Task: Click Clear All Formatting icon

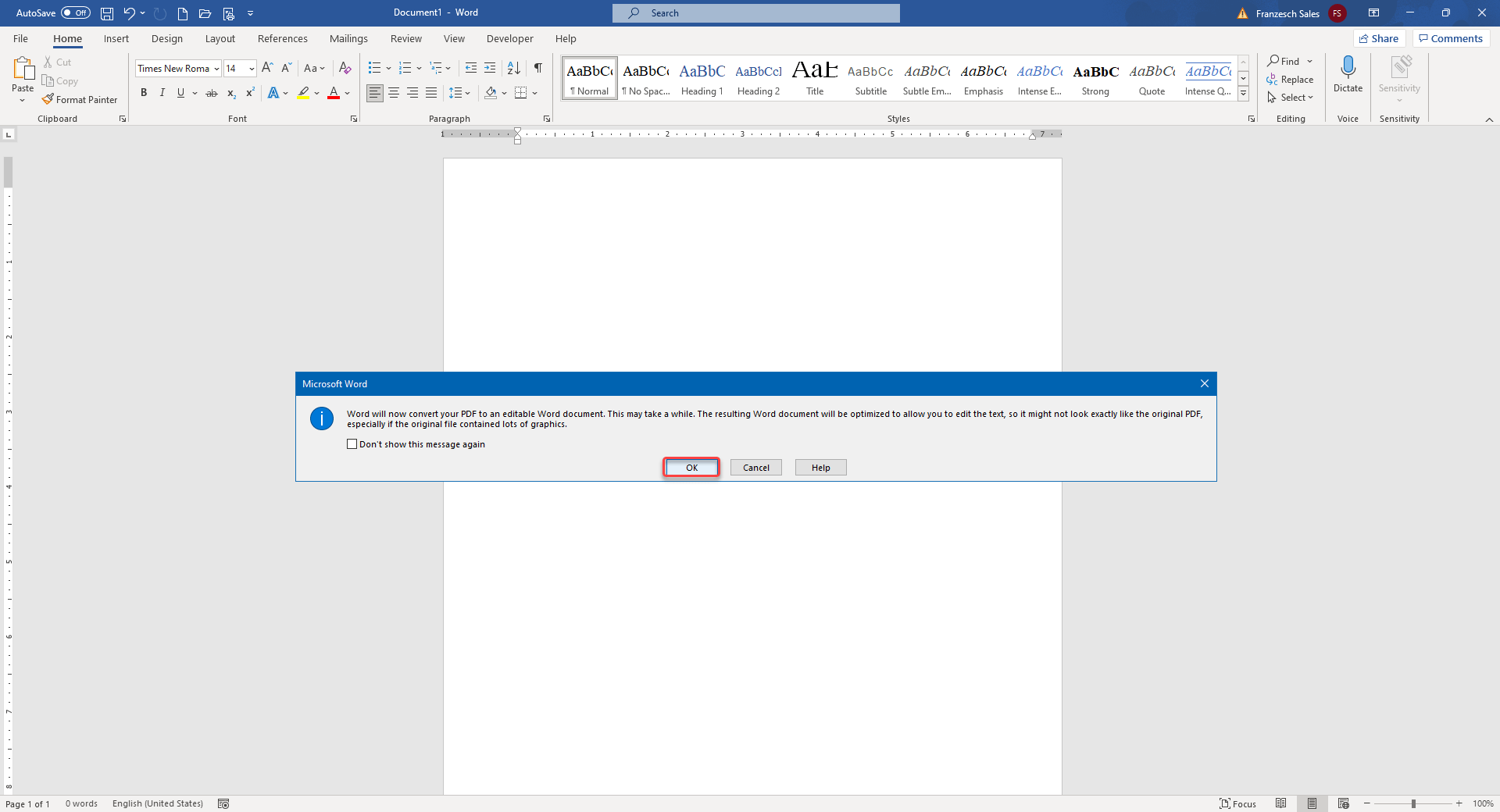Action: (345, 68)
